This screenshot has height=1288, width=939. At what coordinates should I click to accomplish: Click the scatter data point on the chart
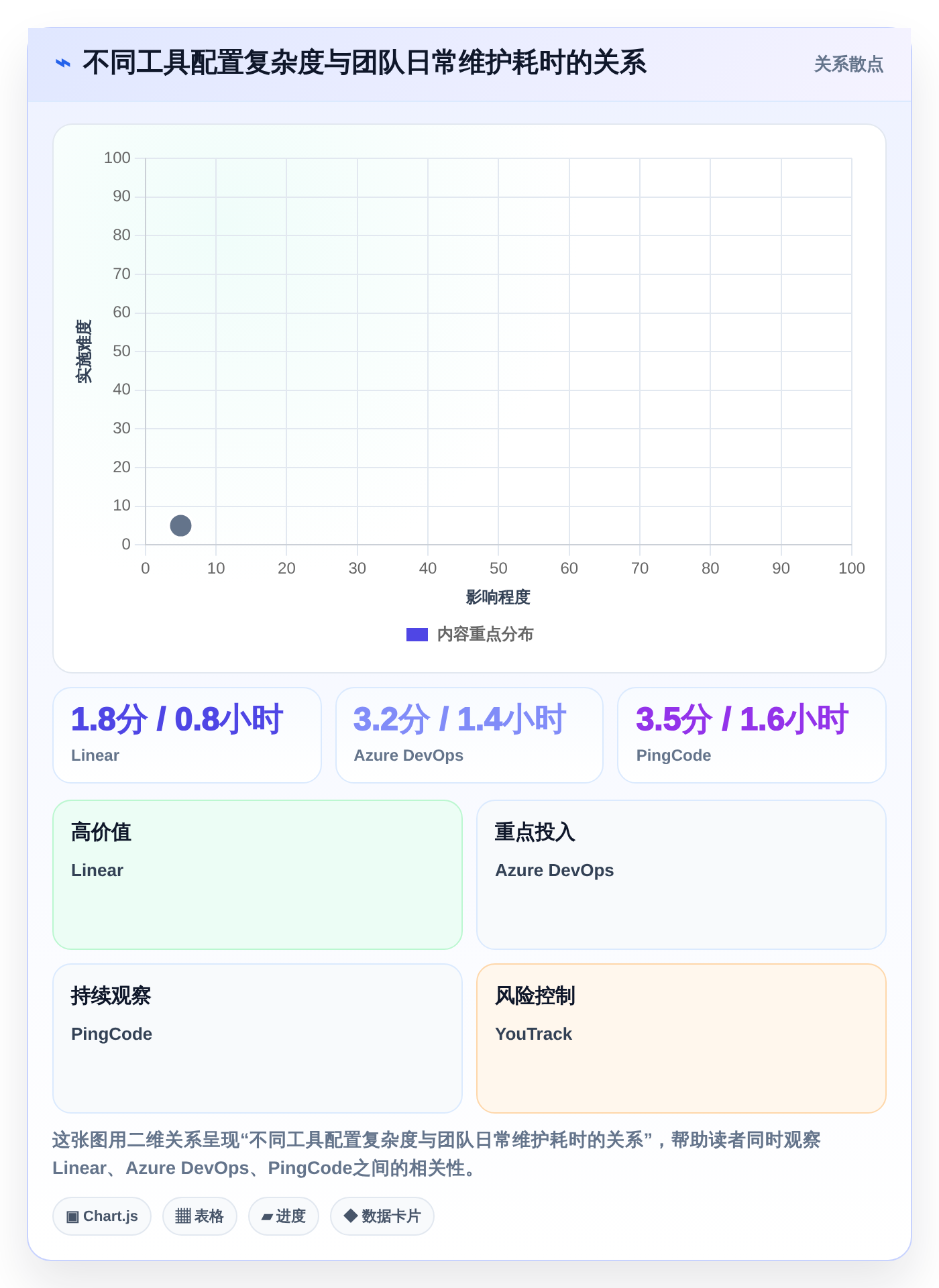pyautogui.click(x=180, y=525)
